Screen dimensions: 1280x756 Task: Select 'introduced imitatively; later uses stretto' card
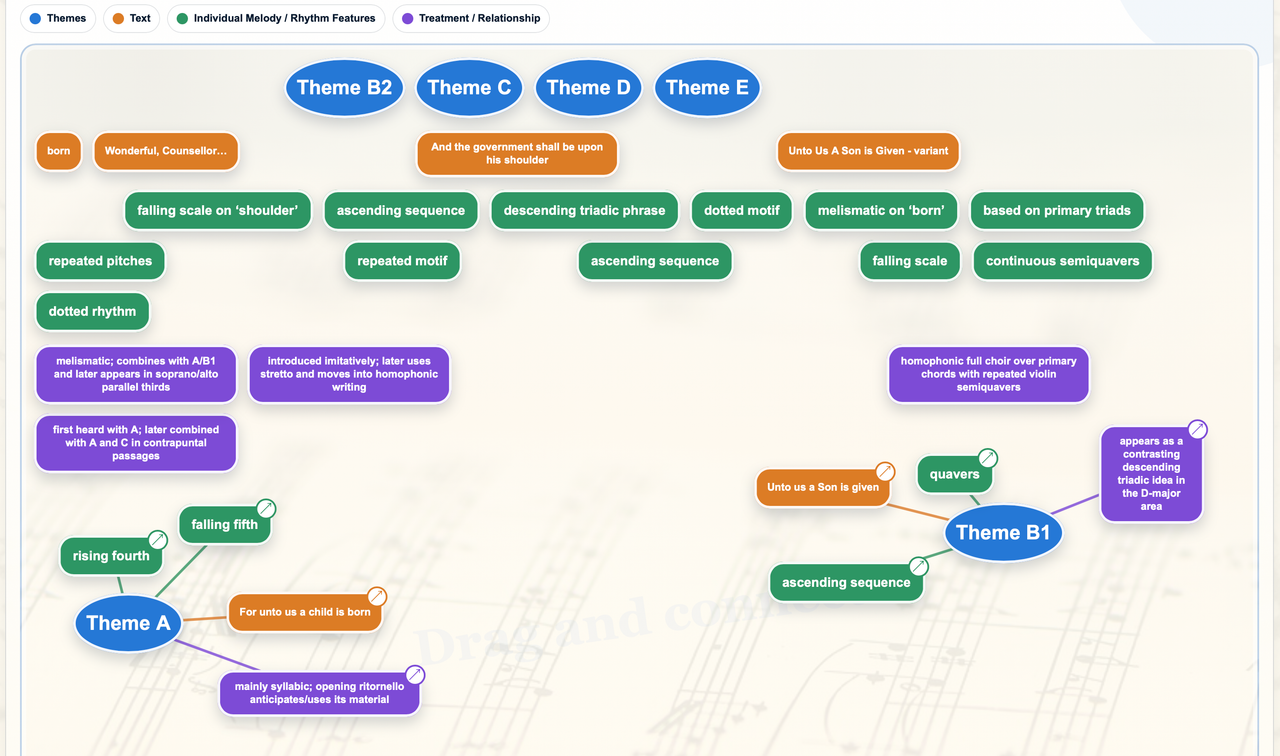(x=349, y=374)
